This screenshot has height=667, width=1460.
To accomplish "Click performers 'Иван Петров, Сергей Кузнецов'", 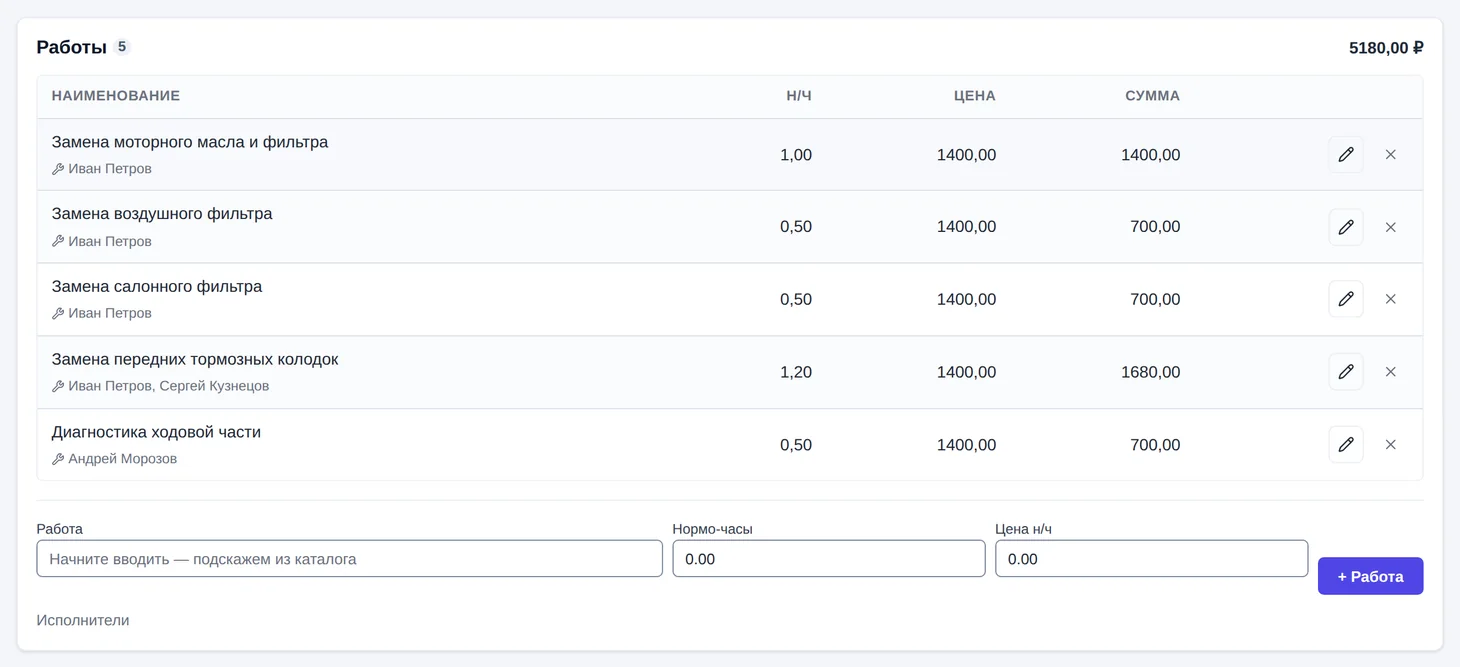I will pos(168,386).
